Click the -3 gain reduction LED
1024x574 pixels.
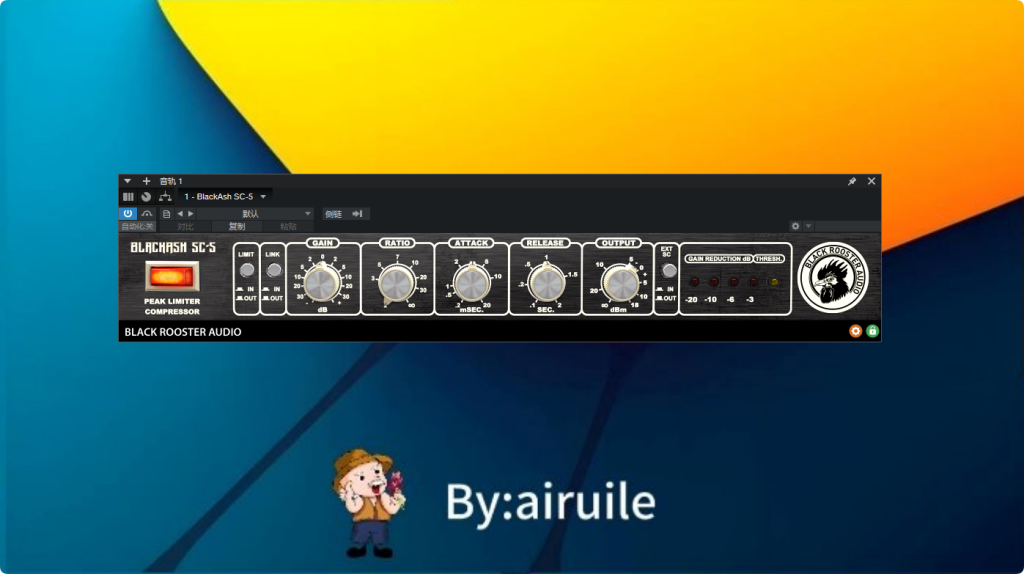(753, 282)
